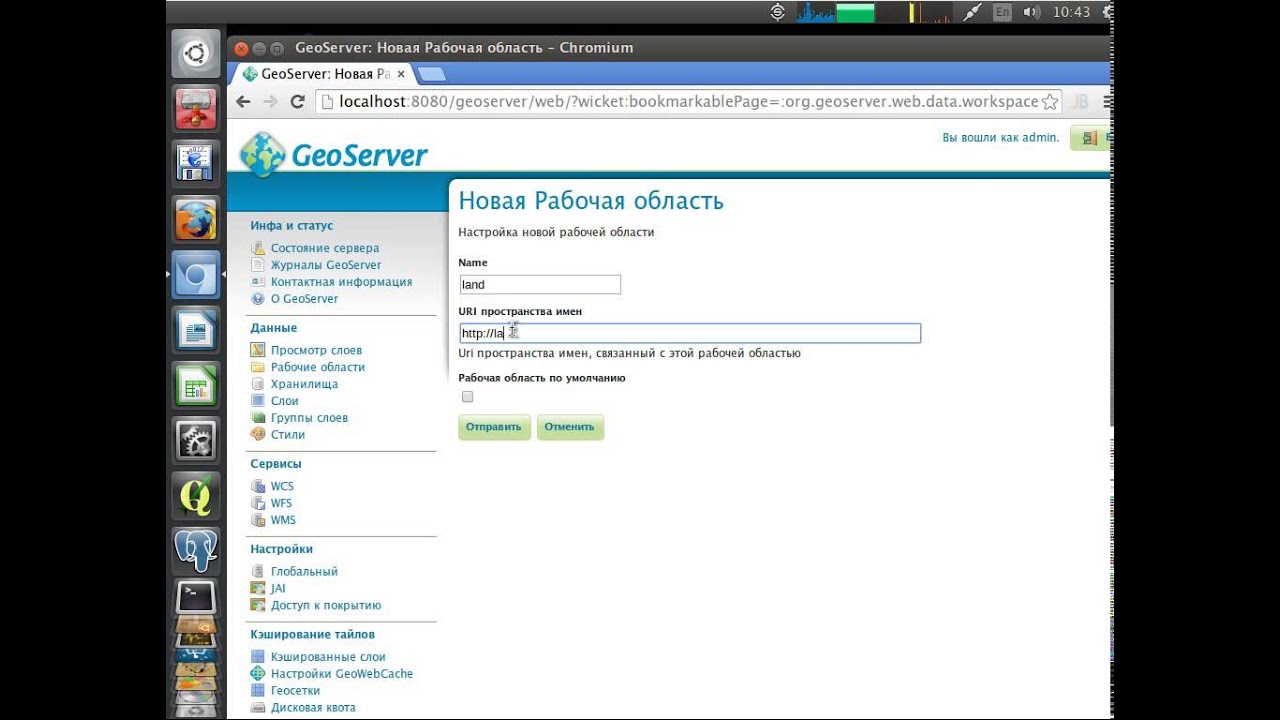Screen dimensions: 1280x720
Task: Click the Глобальный settings icon
Action: click(x=258, y=571)
